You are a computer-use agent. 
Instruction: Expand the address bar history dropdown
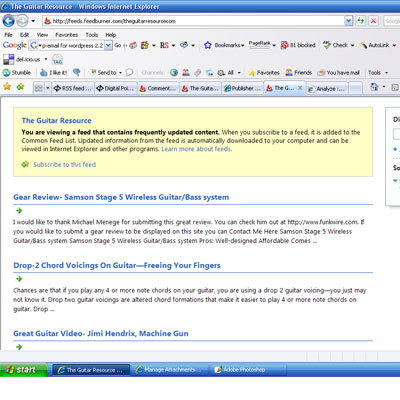pyautogui.click(x=348, y=21)
